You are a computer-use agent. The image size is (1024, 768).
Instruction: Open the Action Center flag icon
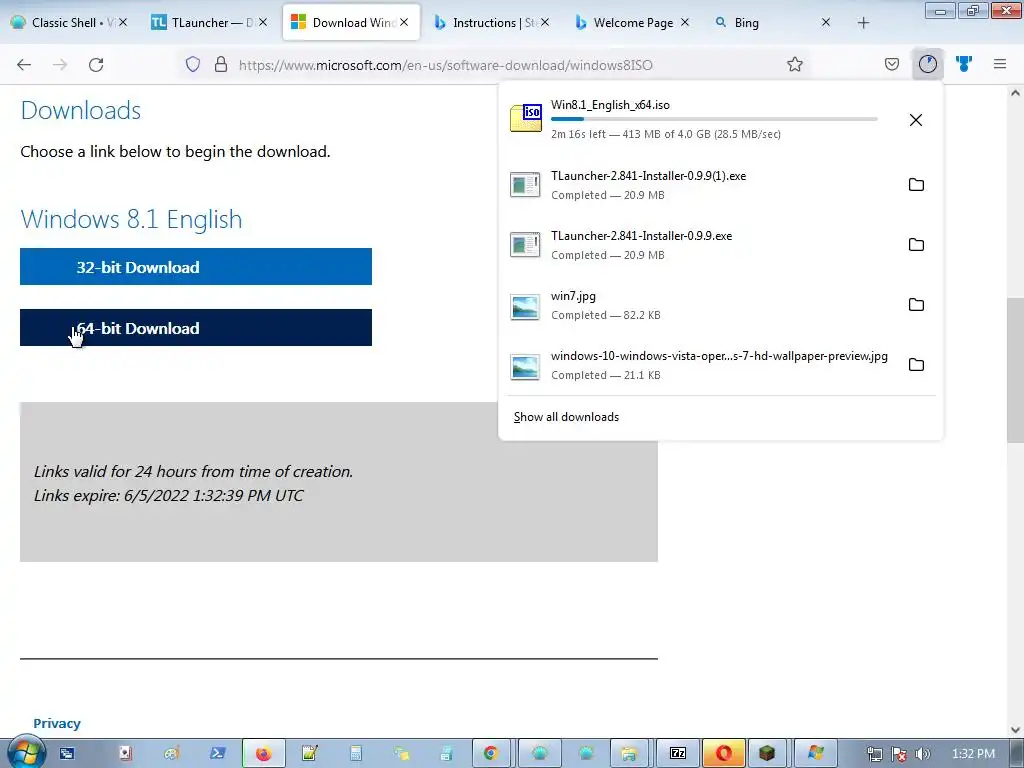click(x=899, y=754)
